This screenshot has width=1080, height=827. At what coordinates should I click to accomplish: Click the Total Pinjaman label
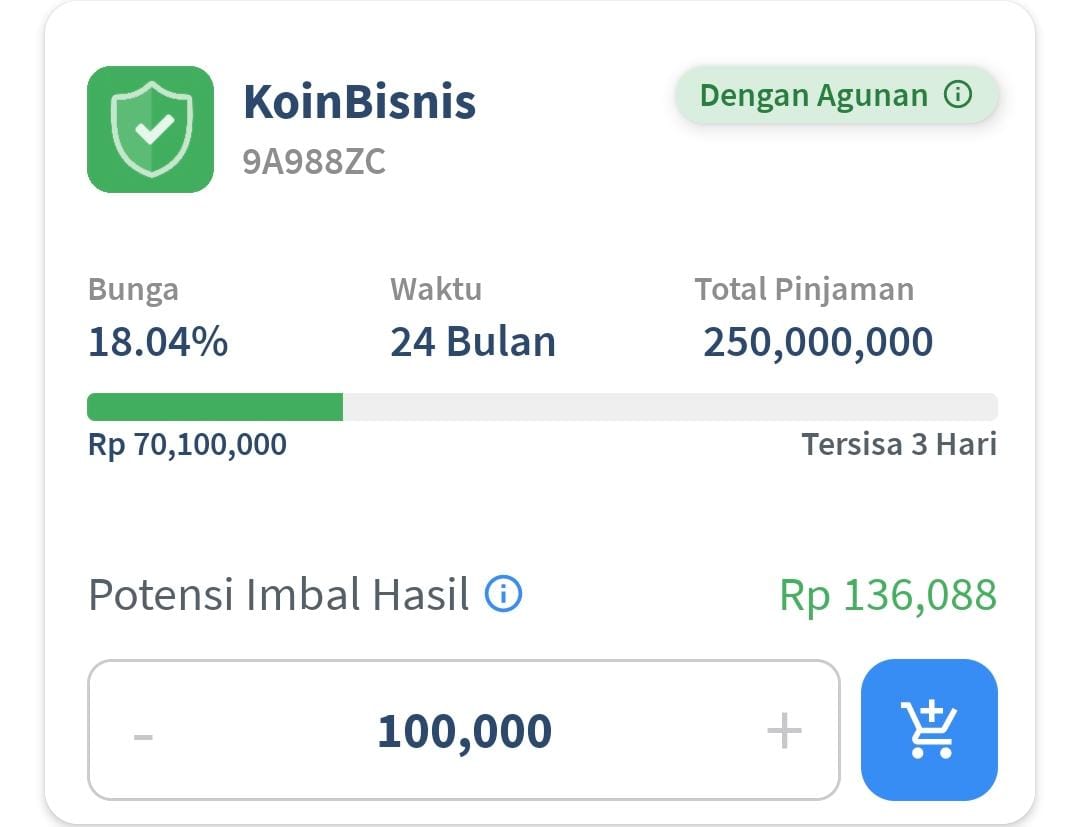point(804,290)
